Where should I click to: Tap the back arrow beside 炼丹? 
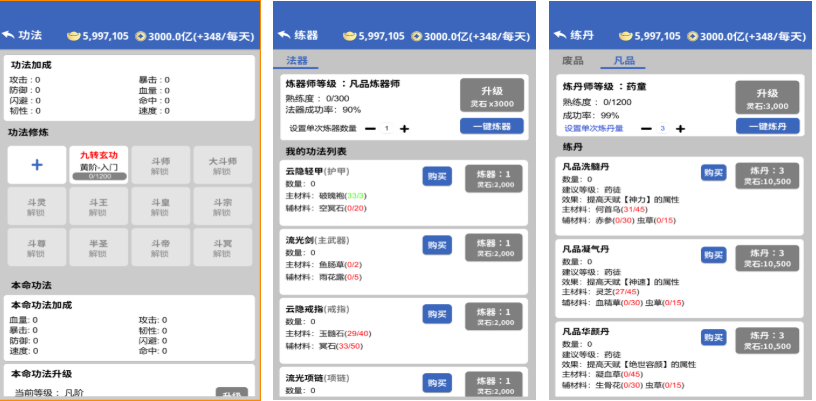click(558, 35)
